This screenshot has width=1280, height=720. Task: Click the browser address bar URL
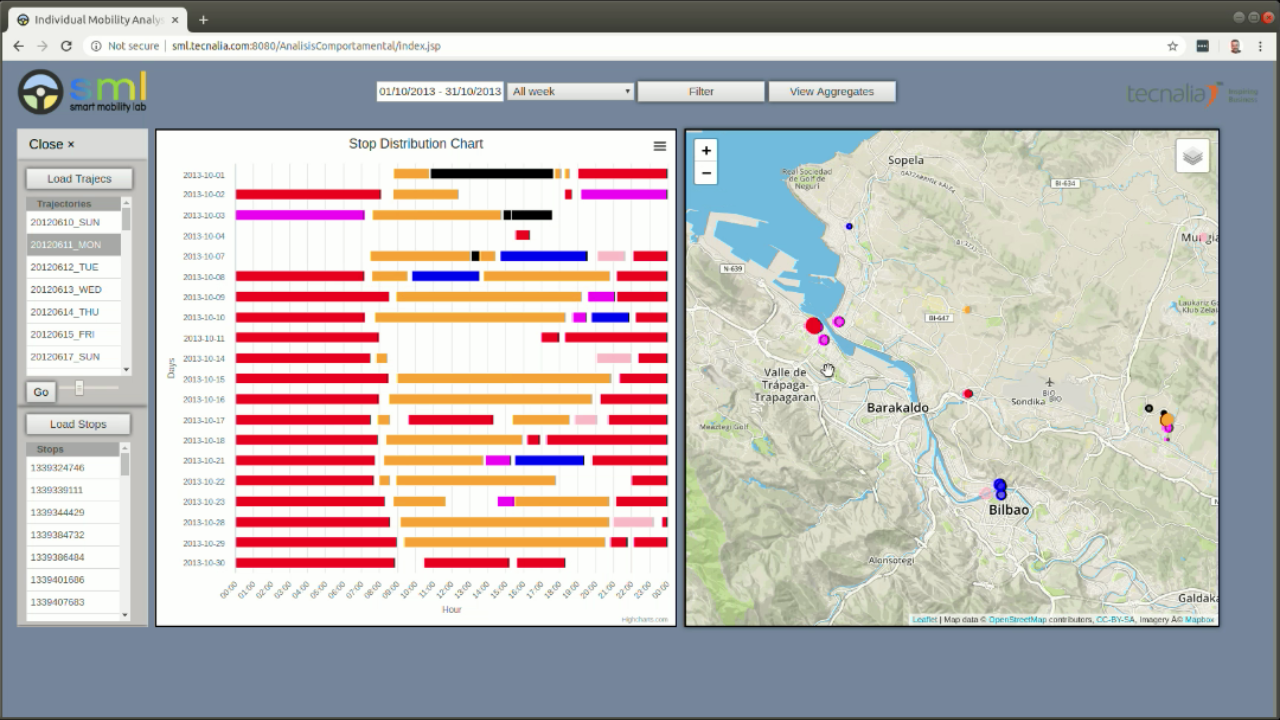[306, 46]
